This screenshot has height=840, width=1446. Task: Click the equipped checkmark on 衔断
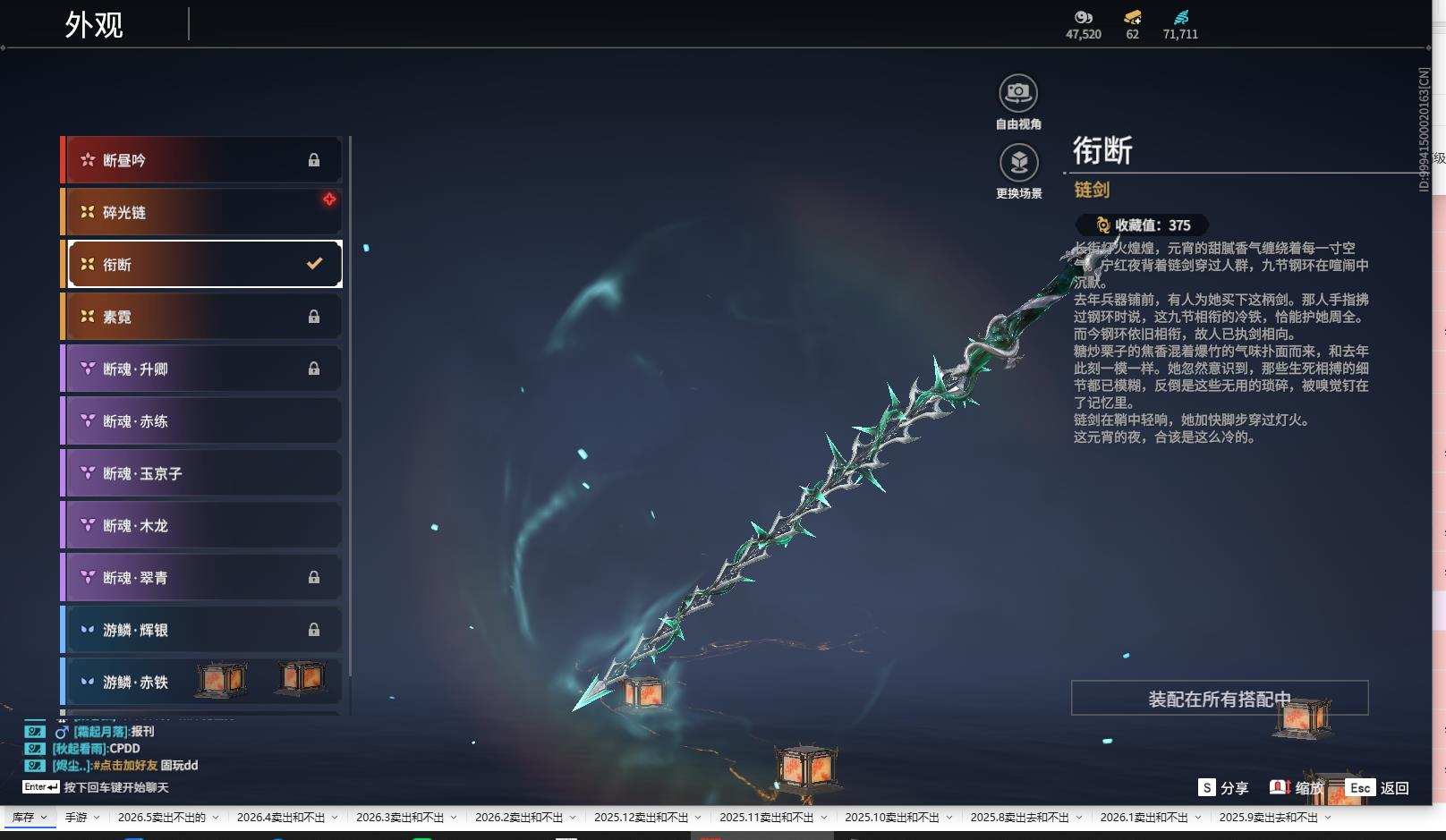(x=314, y=264)
